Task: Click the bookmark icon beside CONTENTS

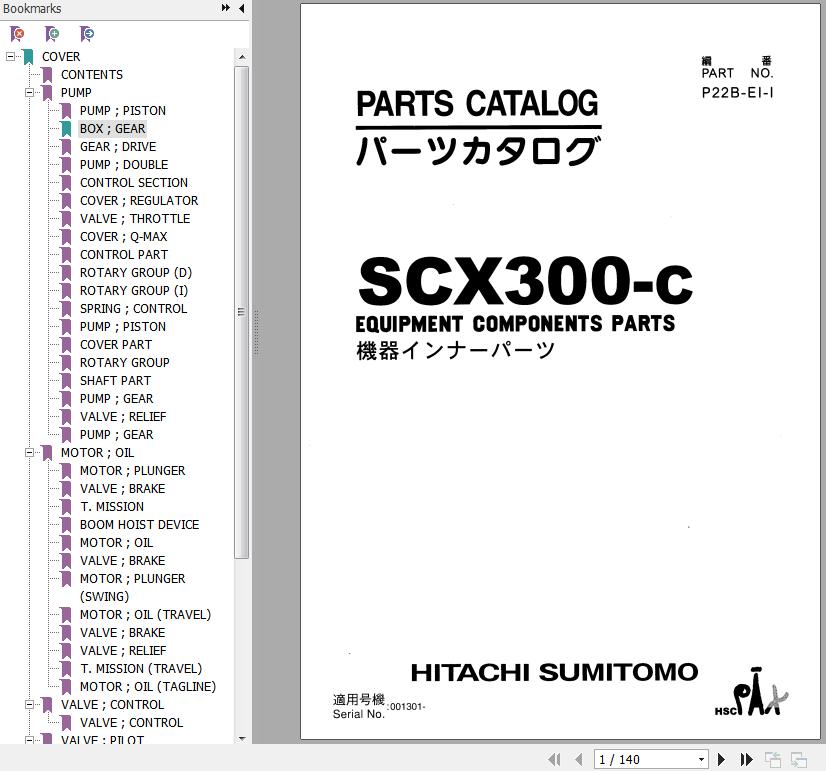Action: click(47, 75)
